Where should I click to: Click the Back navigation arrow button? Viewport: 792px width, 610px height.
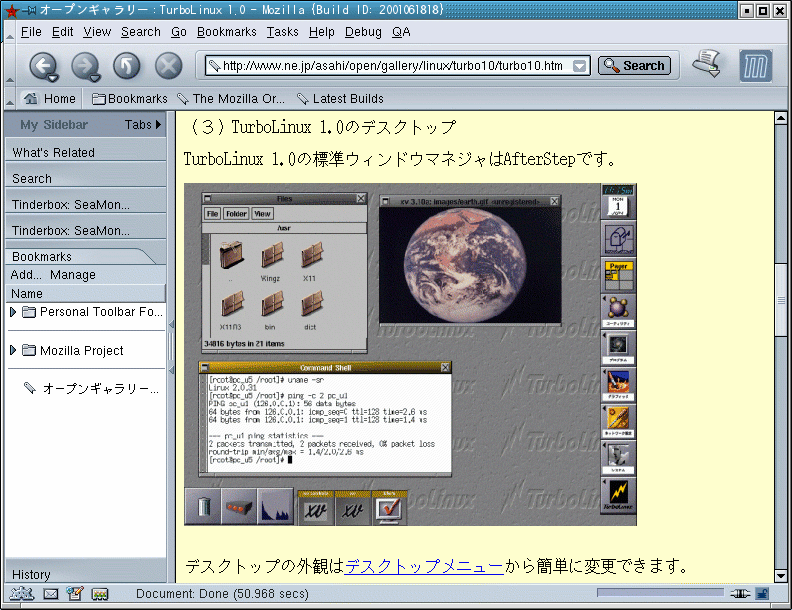point(42,66)
